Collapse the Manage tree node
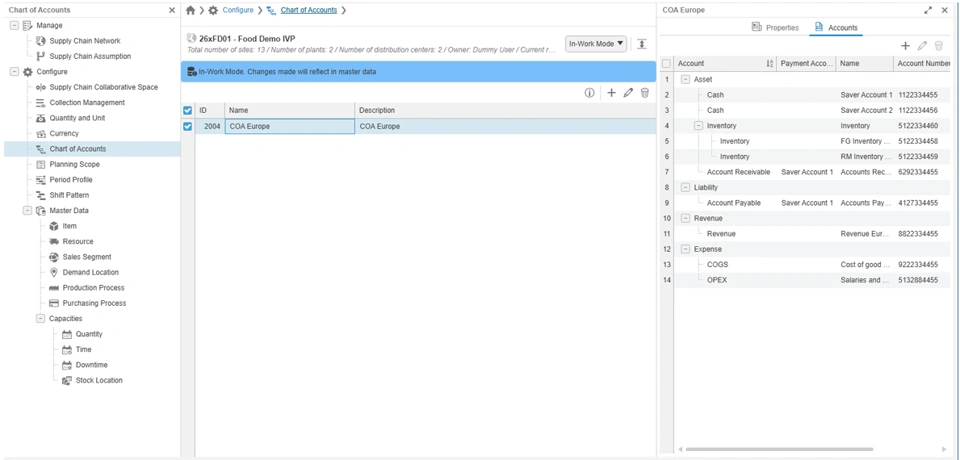Viewport: 960px width, 460px height. [14, 26]
